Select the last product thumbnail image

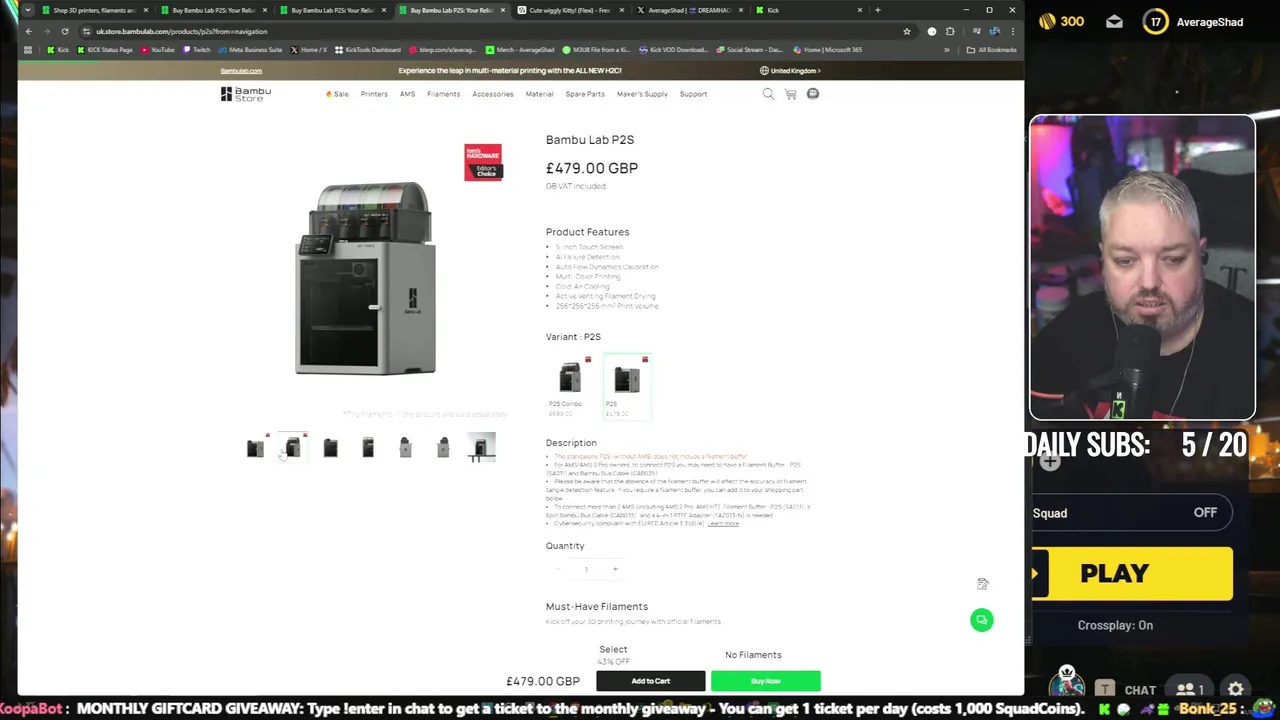pyautogui.click(x=481, y=448)
